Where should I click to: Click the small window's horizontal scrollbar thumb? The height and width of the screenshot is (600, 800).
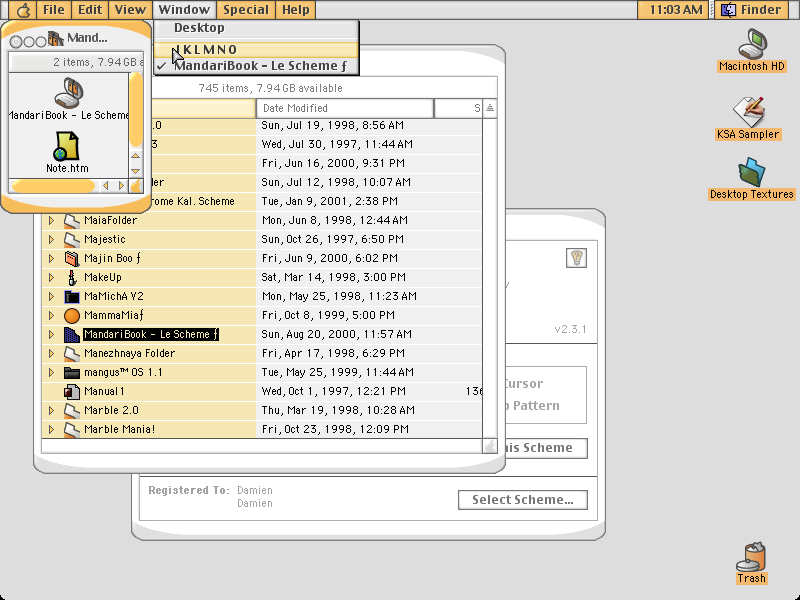coord(53,186)
